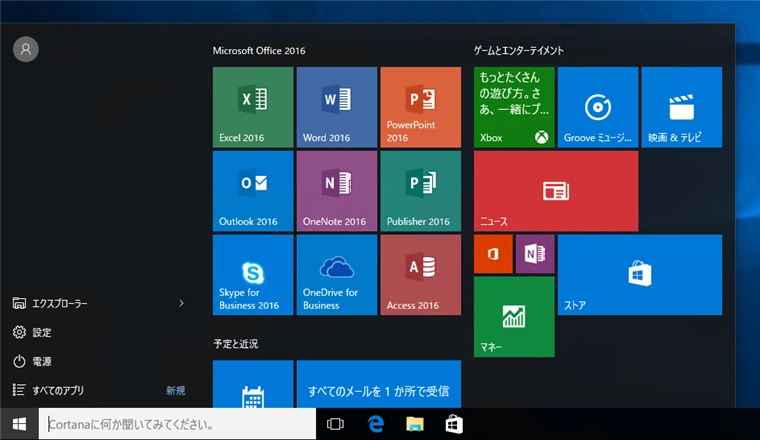Open the calendar tile under 予定と近況
Viewport: 760px width, 440px height.
pyautogui.click(x=253, y=384)
